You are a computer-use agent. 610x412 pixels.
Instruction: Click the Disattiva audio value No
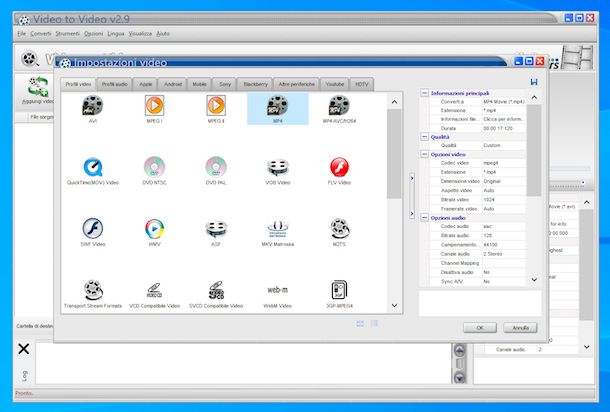pos(504,272)
